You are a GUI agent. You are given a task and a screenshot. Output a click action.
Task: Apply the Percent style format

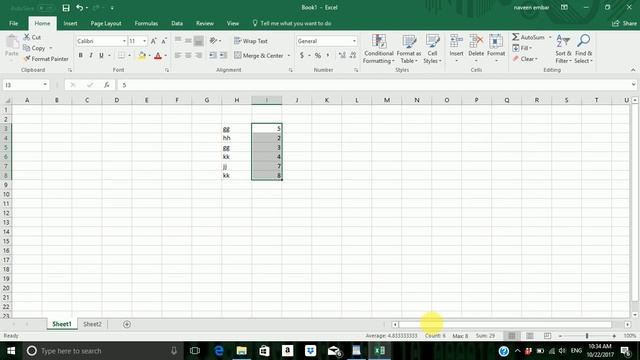click(318, 56)
